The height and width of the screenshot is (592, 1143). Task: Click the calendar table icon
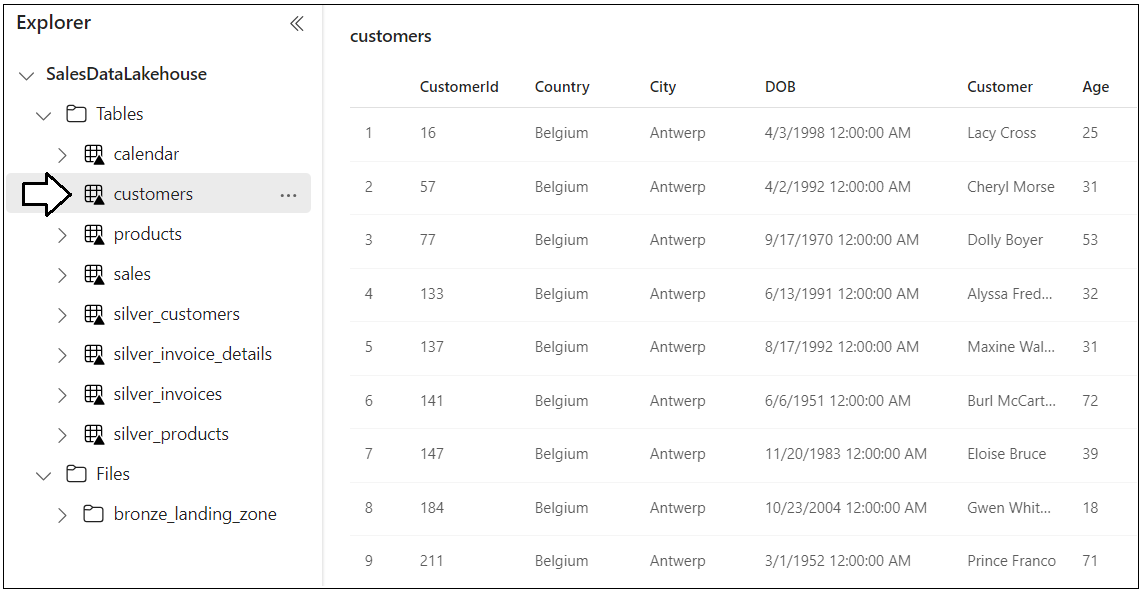[93, 155]
